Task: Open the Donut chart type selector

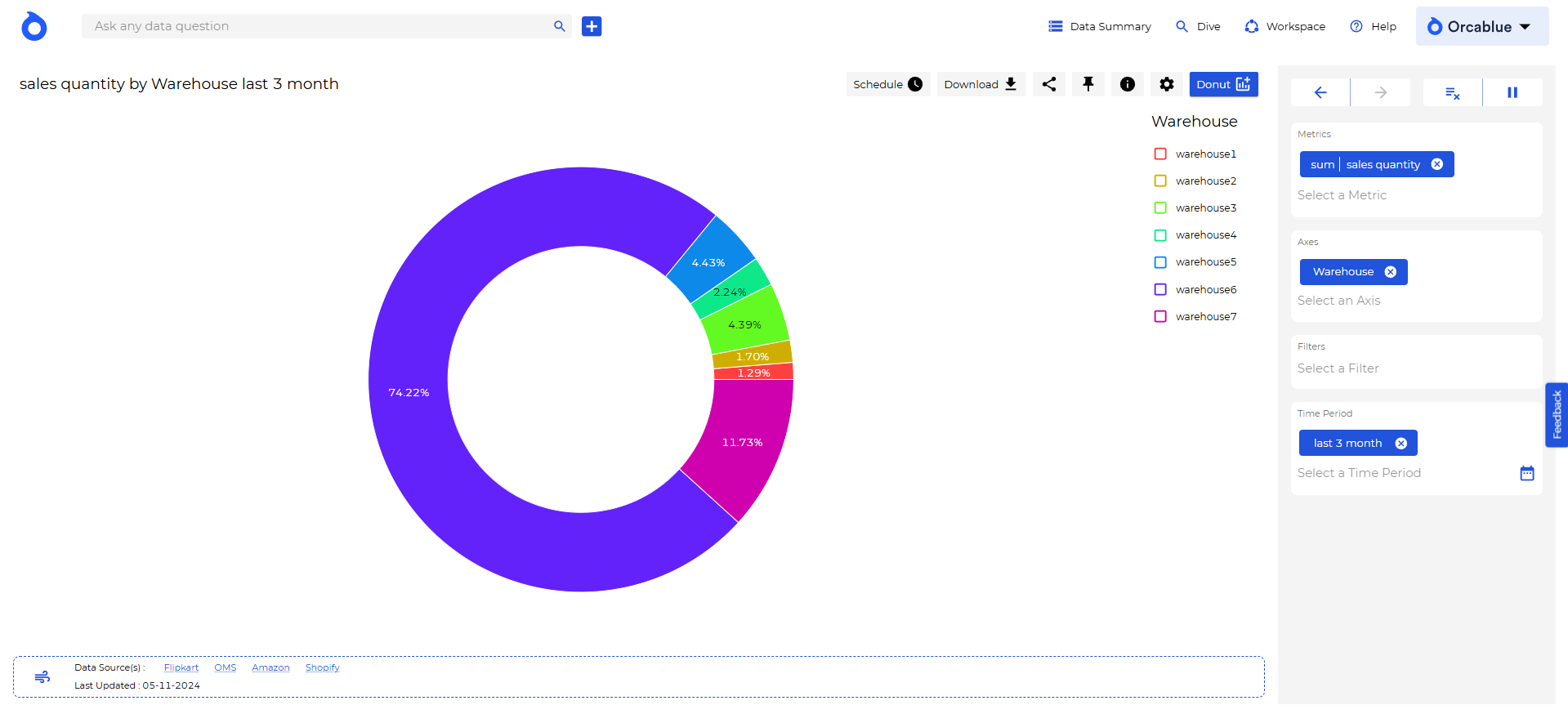Action: 1224,84
